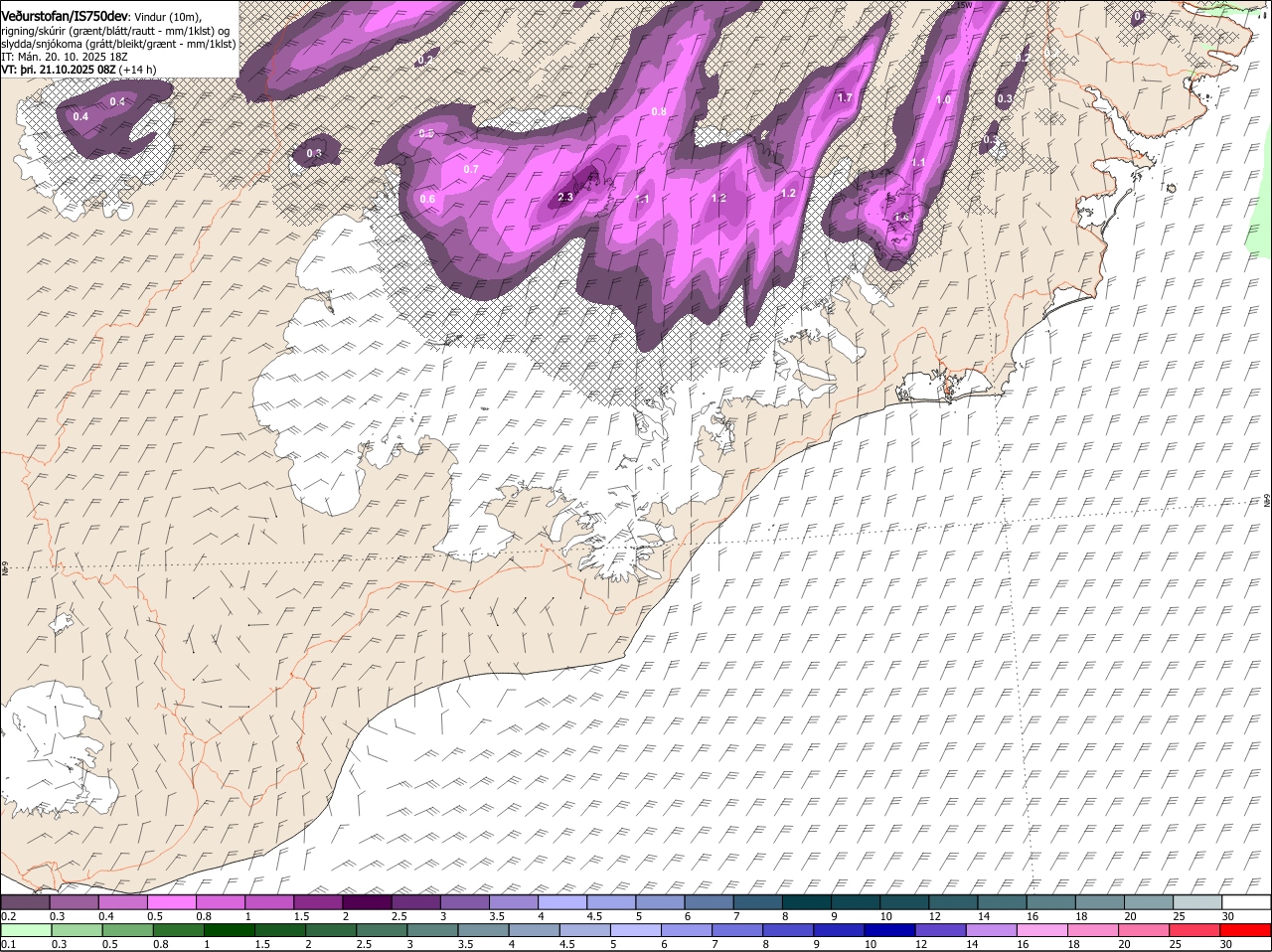Select the bright magenta 0.5 swatch in upper legend
1272x952 pixels.
(172, 902)
